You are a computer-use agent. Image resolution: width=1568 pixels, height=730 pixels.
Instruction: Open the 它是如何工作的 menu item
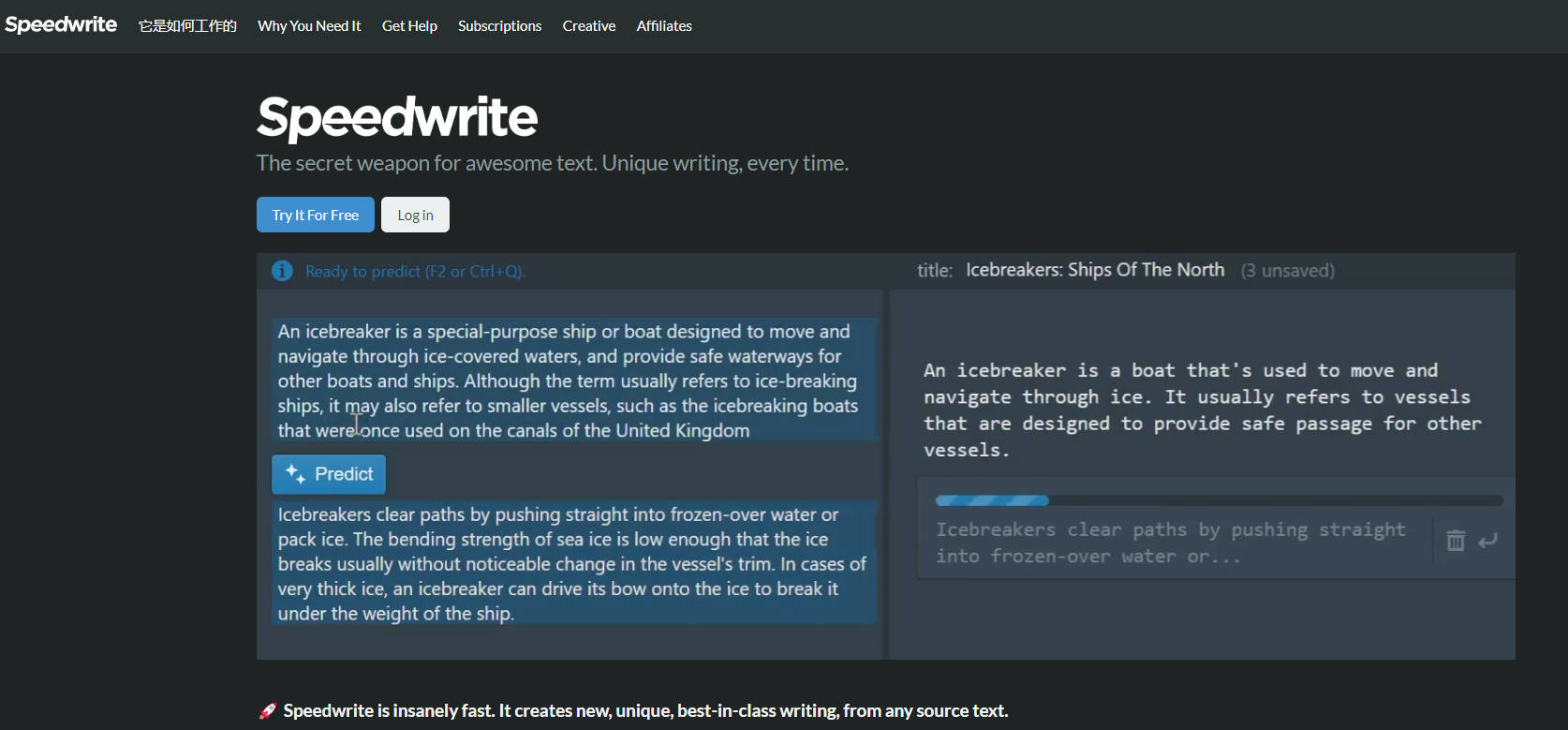pos(187,26)
